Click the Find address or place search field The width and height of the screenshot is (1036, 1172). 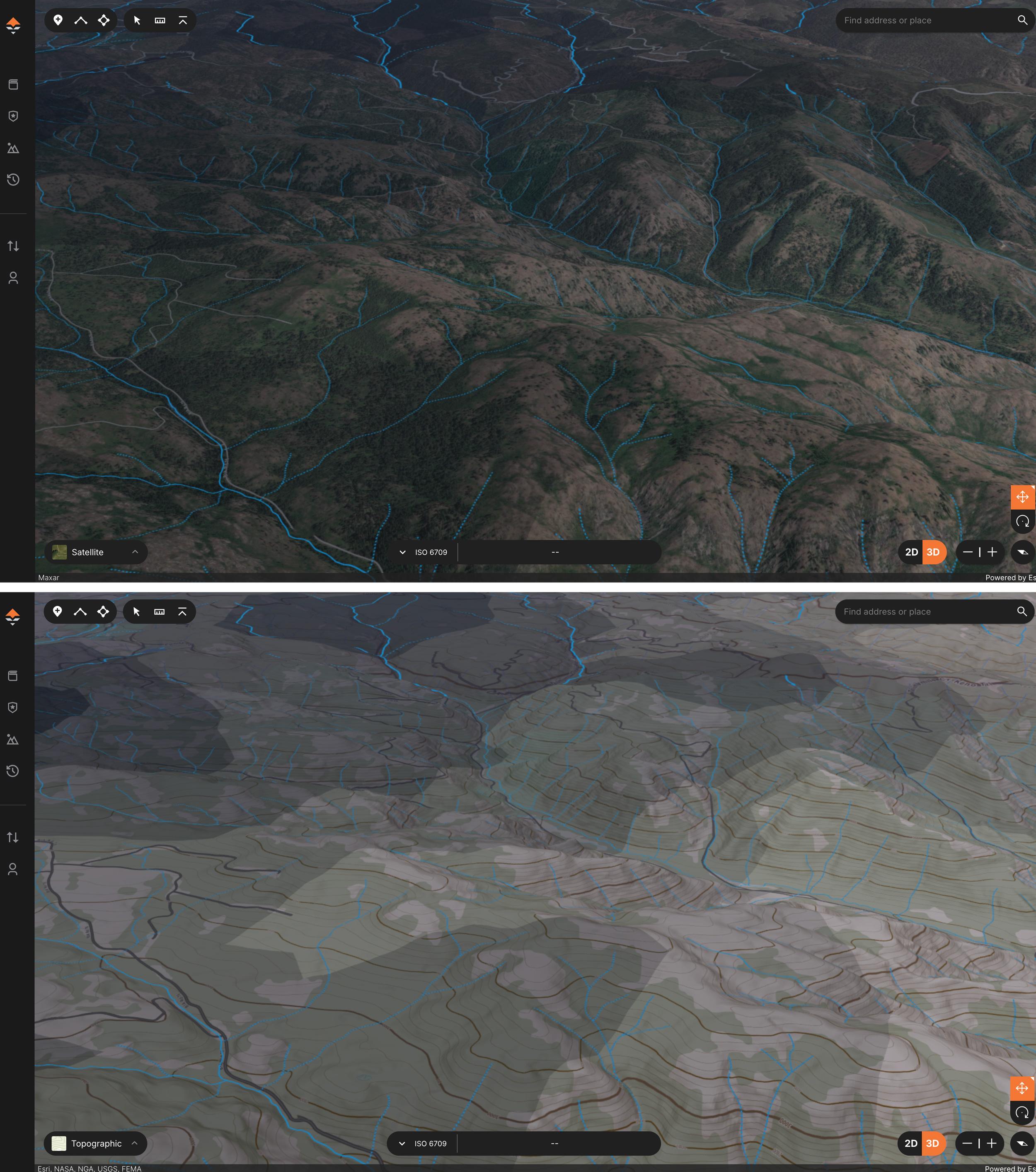pyautogui.click(x=929, y=20)
